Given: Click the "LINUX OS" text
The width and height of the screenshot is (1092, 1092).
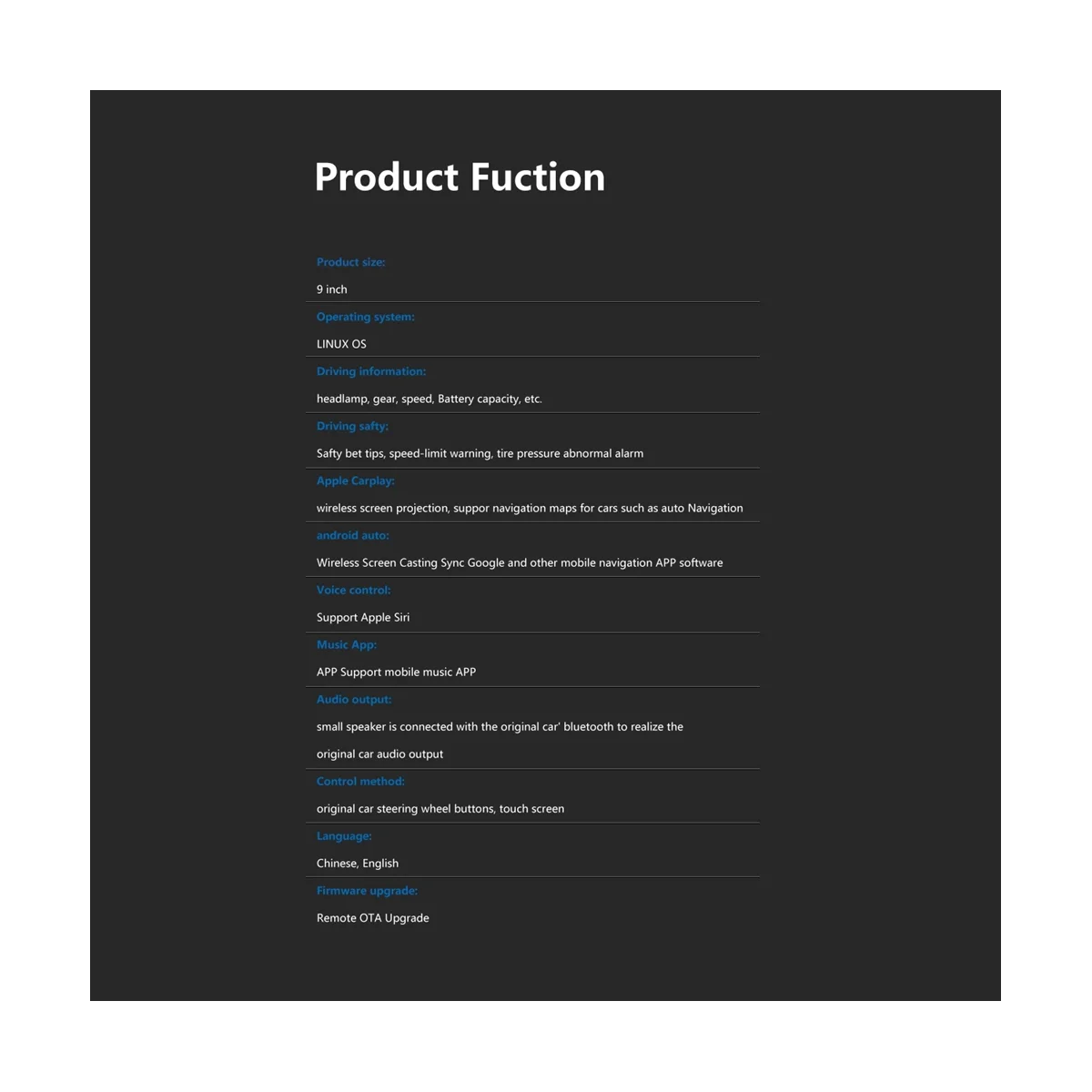Looking at the screenshot, I should click(x=341, y=344).
